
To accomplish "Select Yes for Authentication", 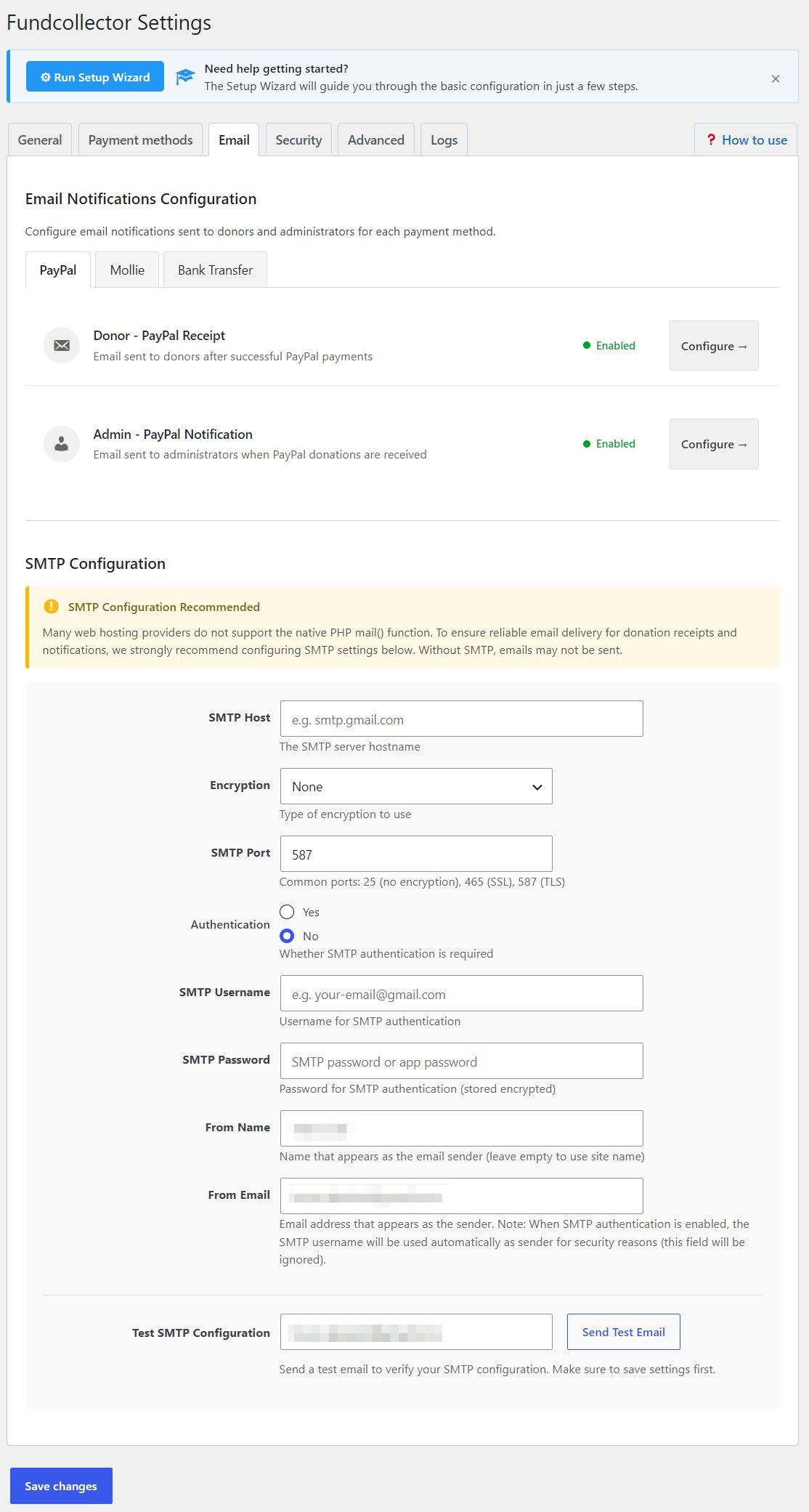I will pyautogui.click(x=287, y=912).
